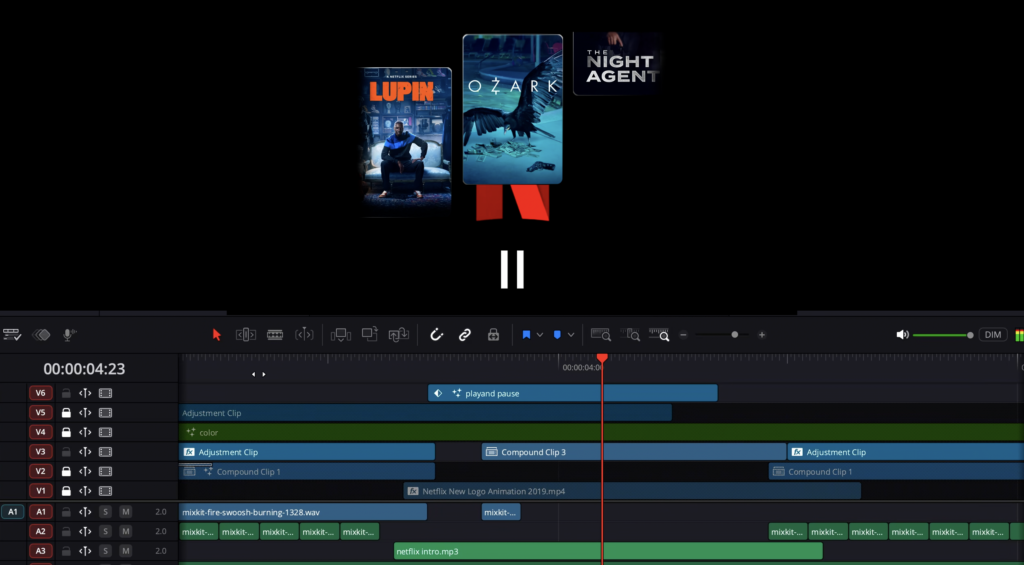Disable video track V6 filmstrip icon
The height and width of the screenshot is (565, 1024).
click(x=105, y=393)
